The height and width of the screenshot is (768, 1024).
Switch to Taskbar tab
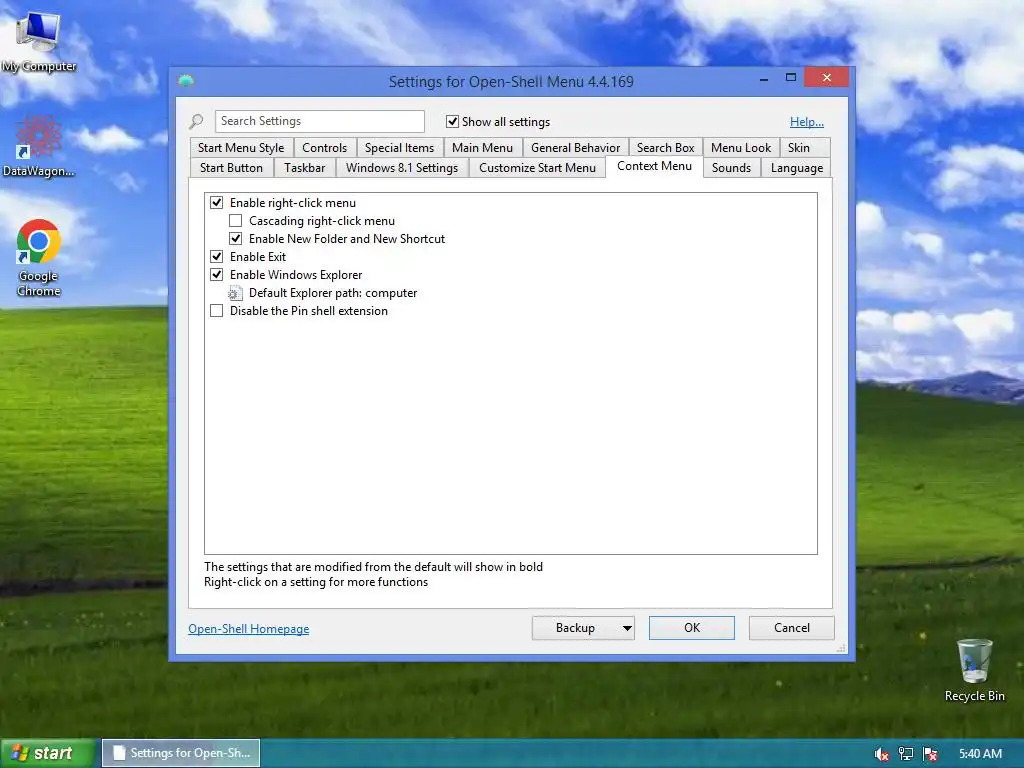click(304, 168)
